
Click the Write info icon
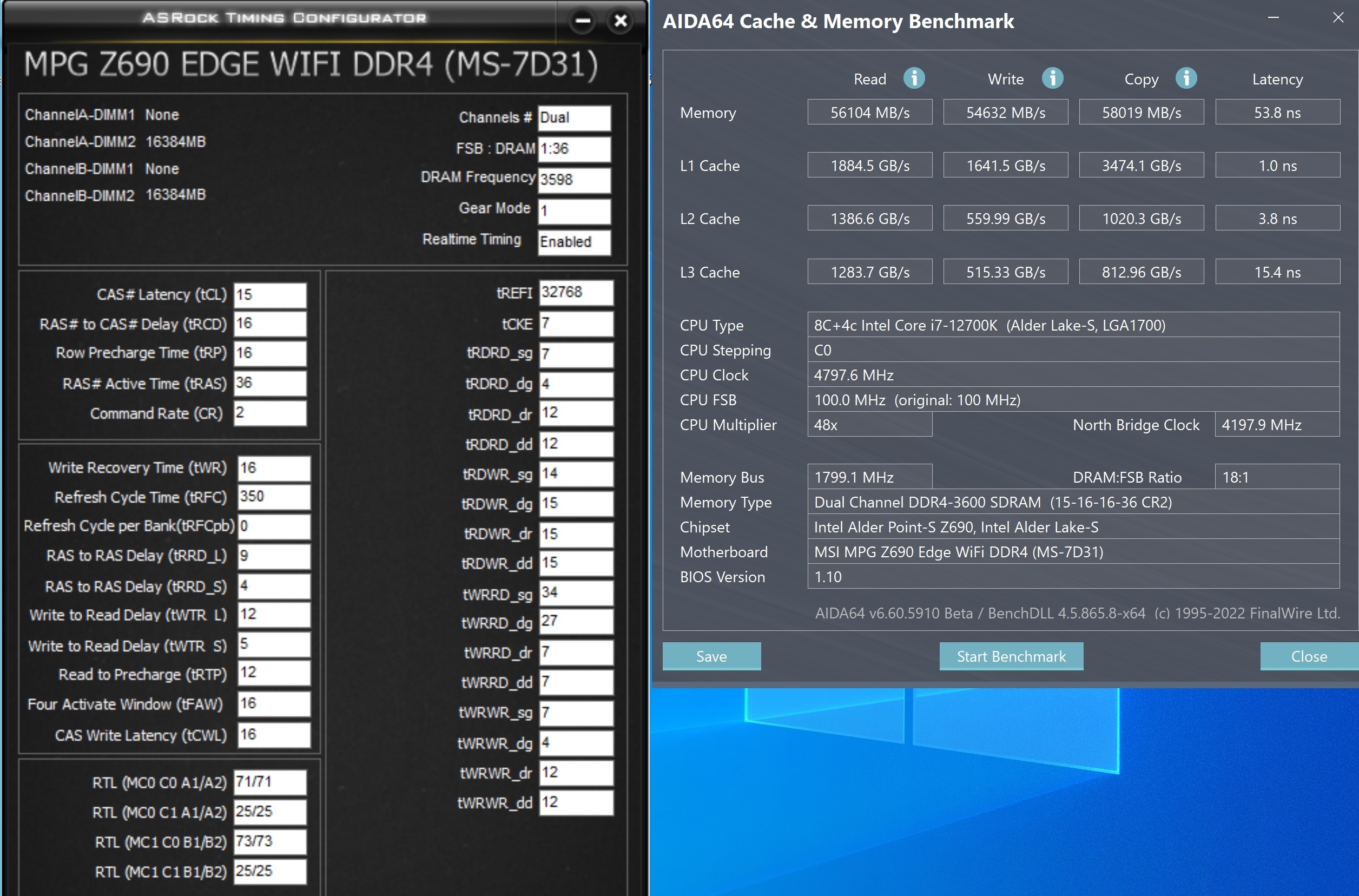[x=1052, y=78]
